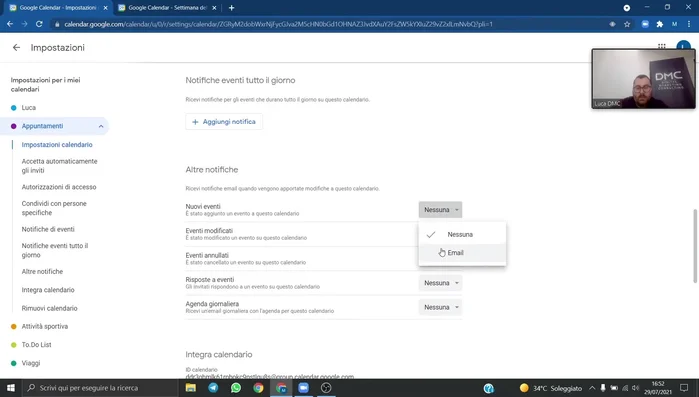The image size is (699, 397).
Task: Select Luca calendar in sidebar
Action: (29, 107)
